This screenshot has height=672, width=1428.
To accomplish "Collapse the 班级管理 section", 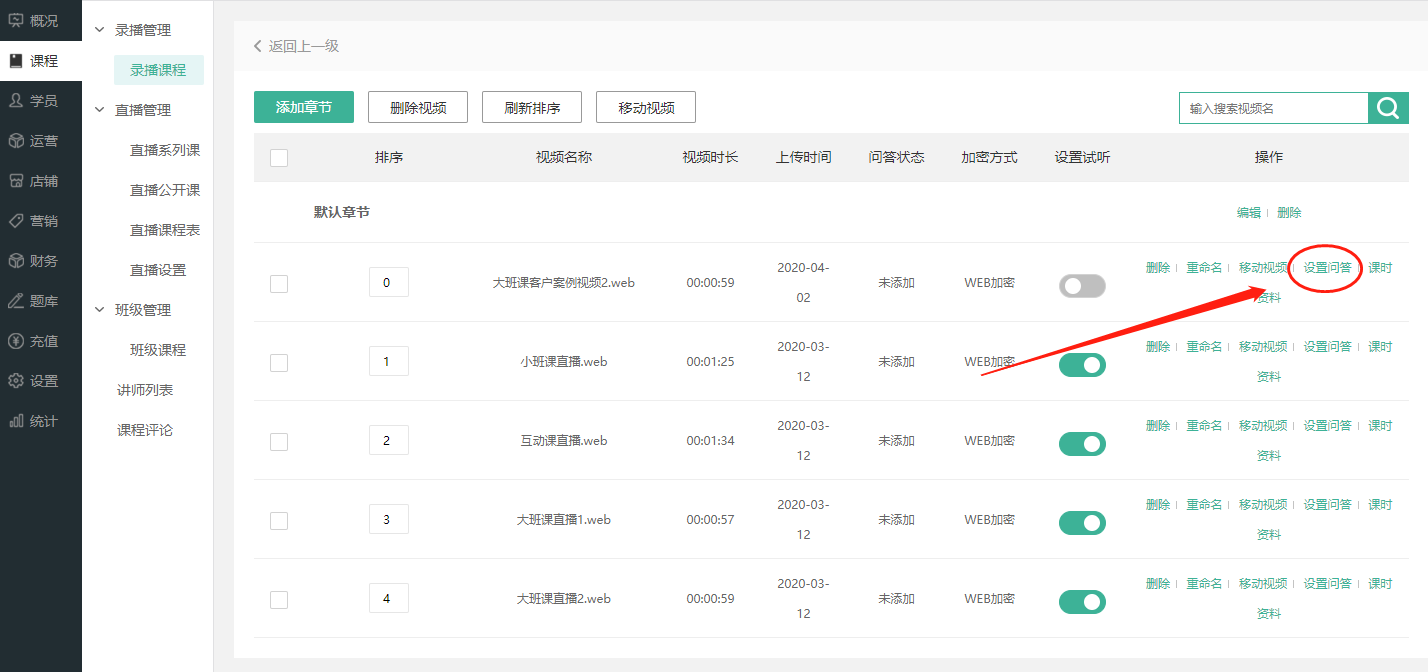I will (99, 310).
